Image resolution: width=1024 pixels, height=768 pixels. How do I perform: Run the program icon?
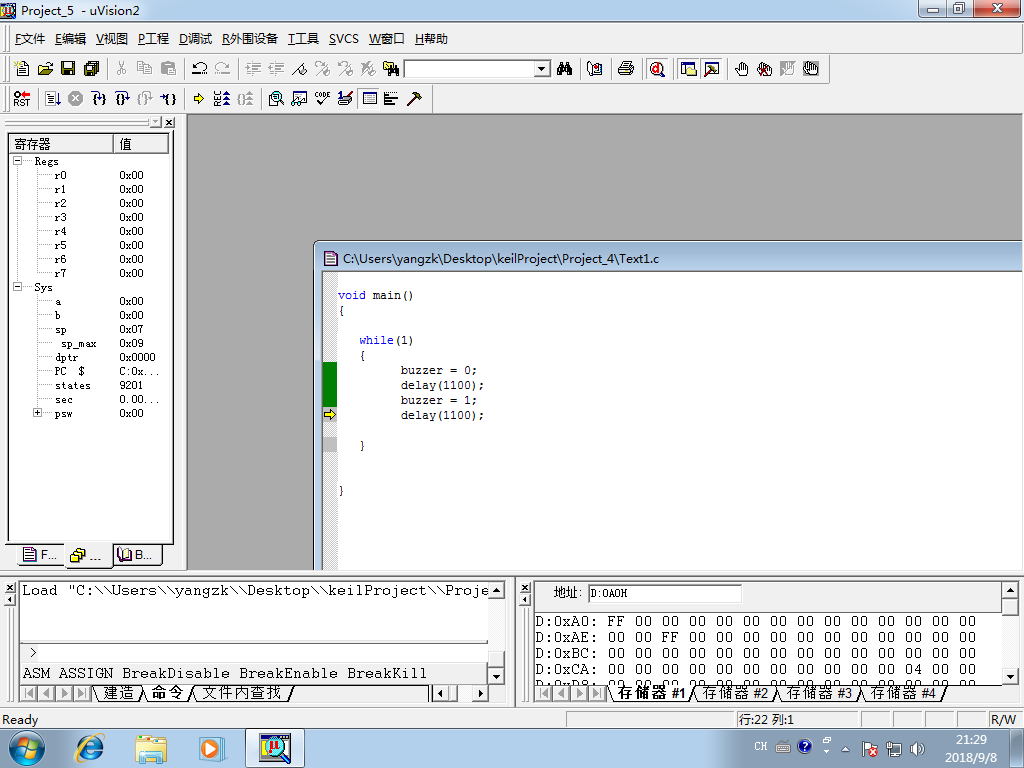click(53, 99)
